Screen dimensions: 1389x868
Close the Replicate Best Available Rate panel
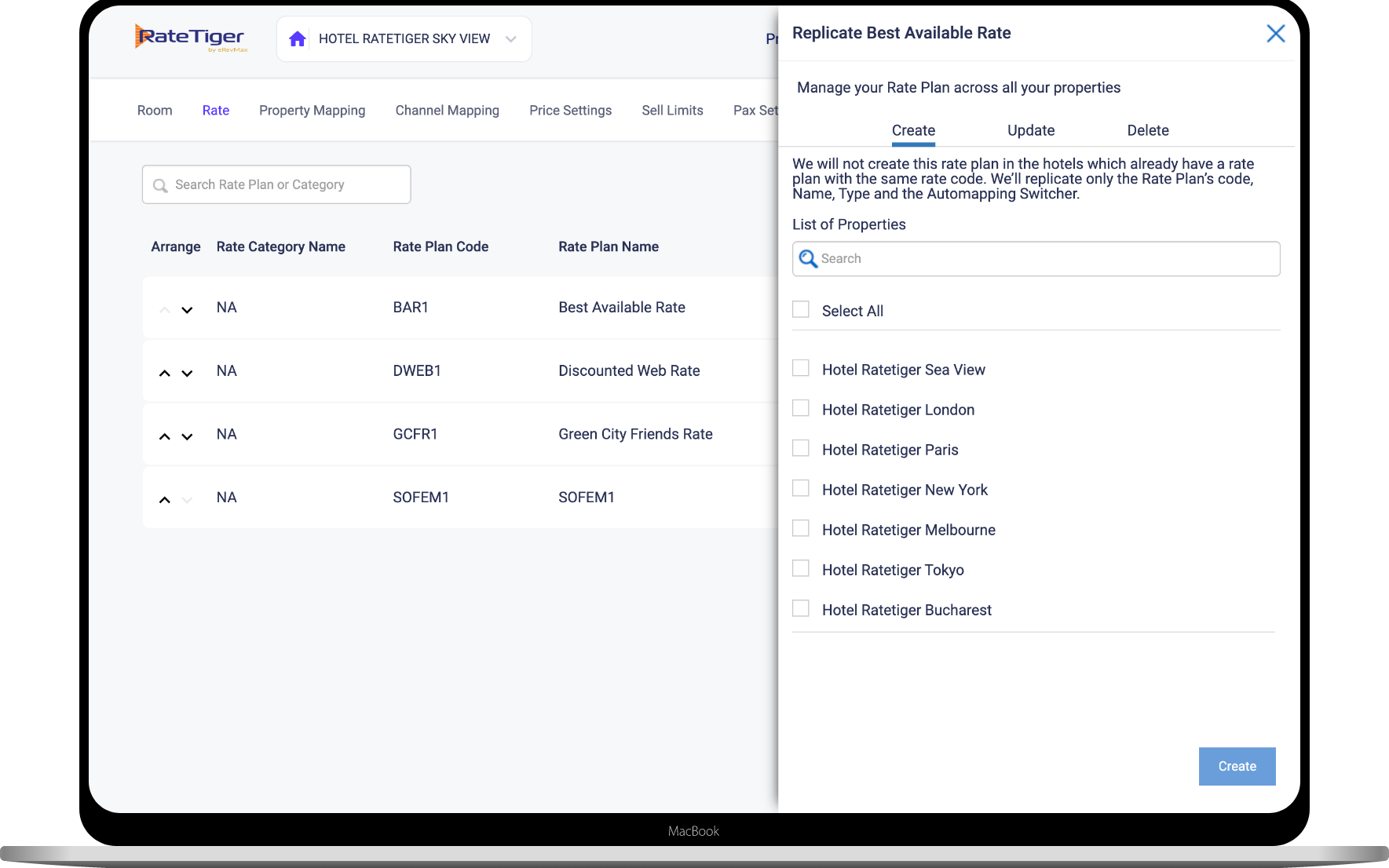point(1275,33)
